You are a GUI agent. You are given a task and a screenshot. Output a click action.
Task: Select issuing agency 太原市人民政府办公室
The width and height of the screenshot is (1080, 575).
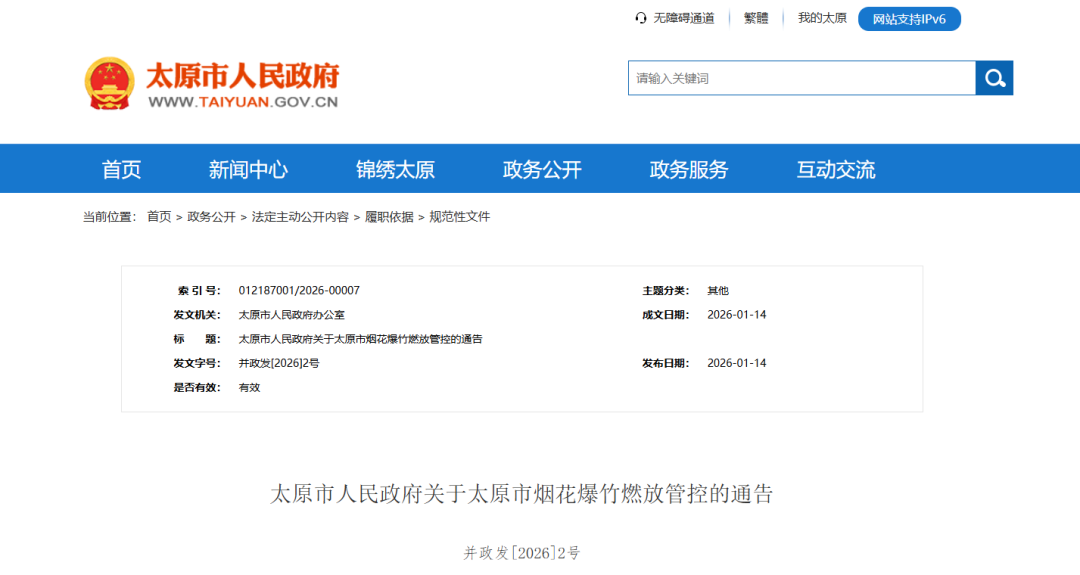291,315
